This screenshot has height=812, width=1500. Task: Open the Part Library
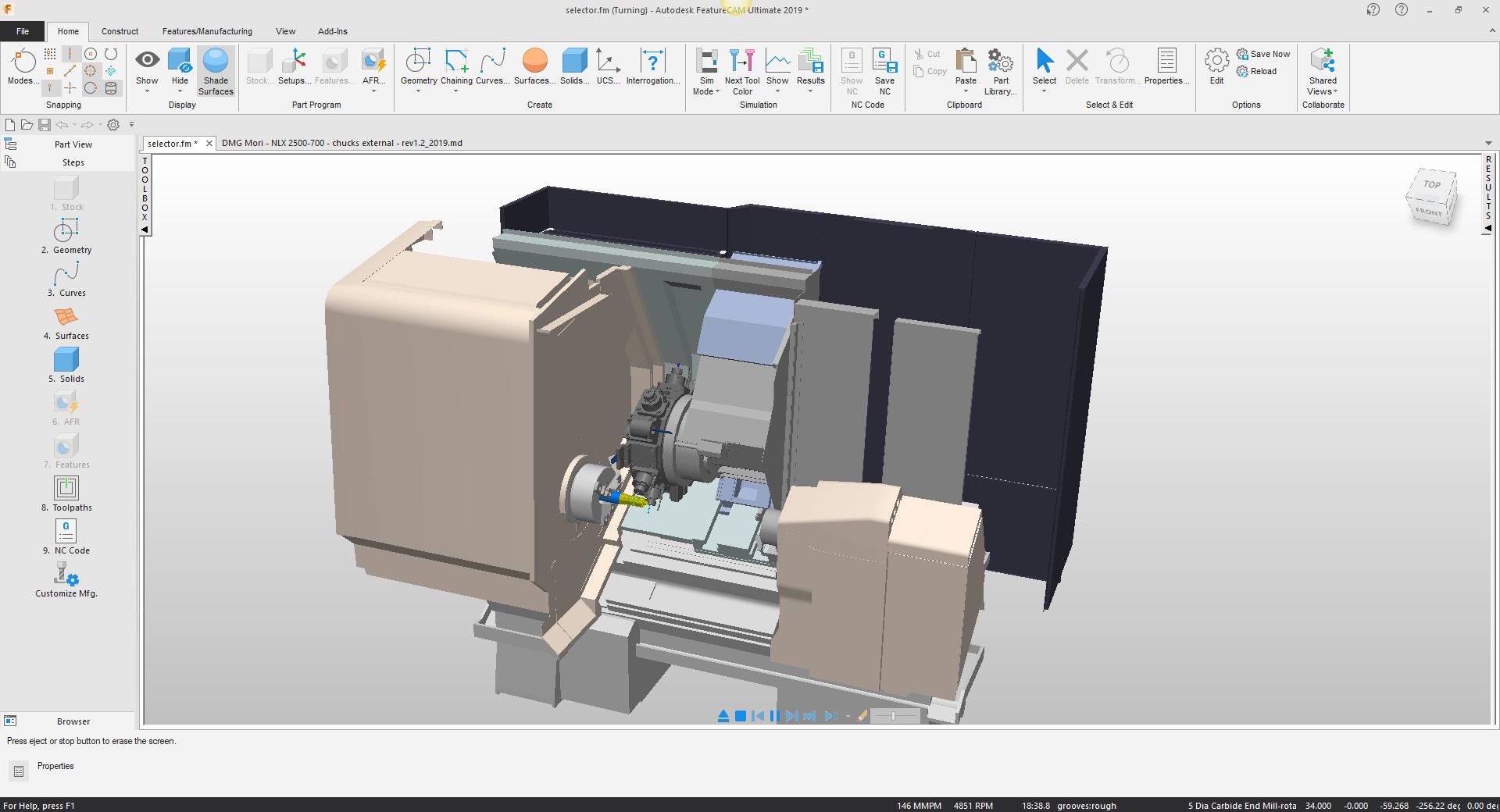1000,72
